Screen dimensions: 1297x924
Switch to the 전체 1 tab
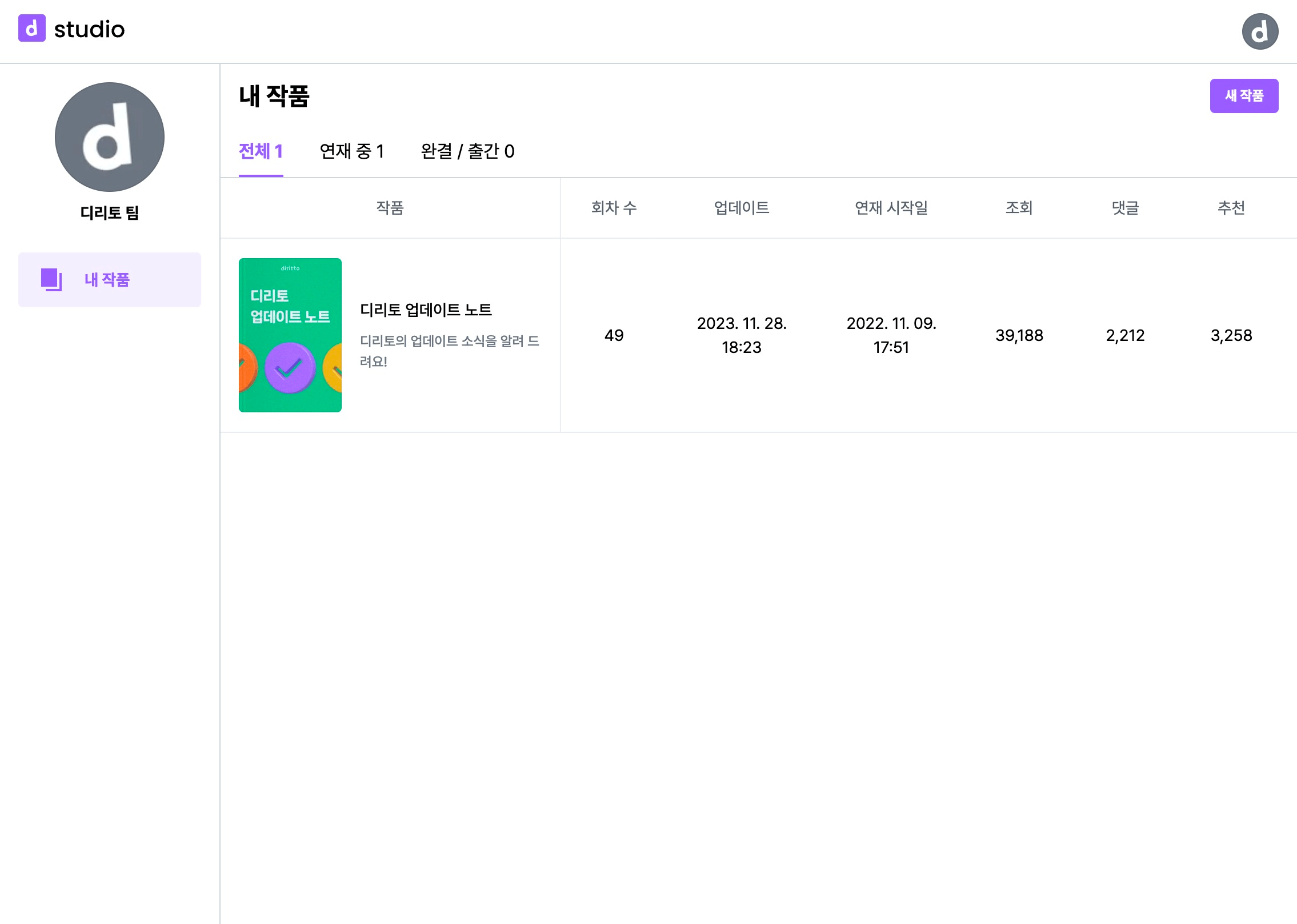(x=261, y=151)
